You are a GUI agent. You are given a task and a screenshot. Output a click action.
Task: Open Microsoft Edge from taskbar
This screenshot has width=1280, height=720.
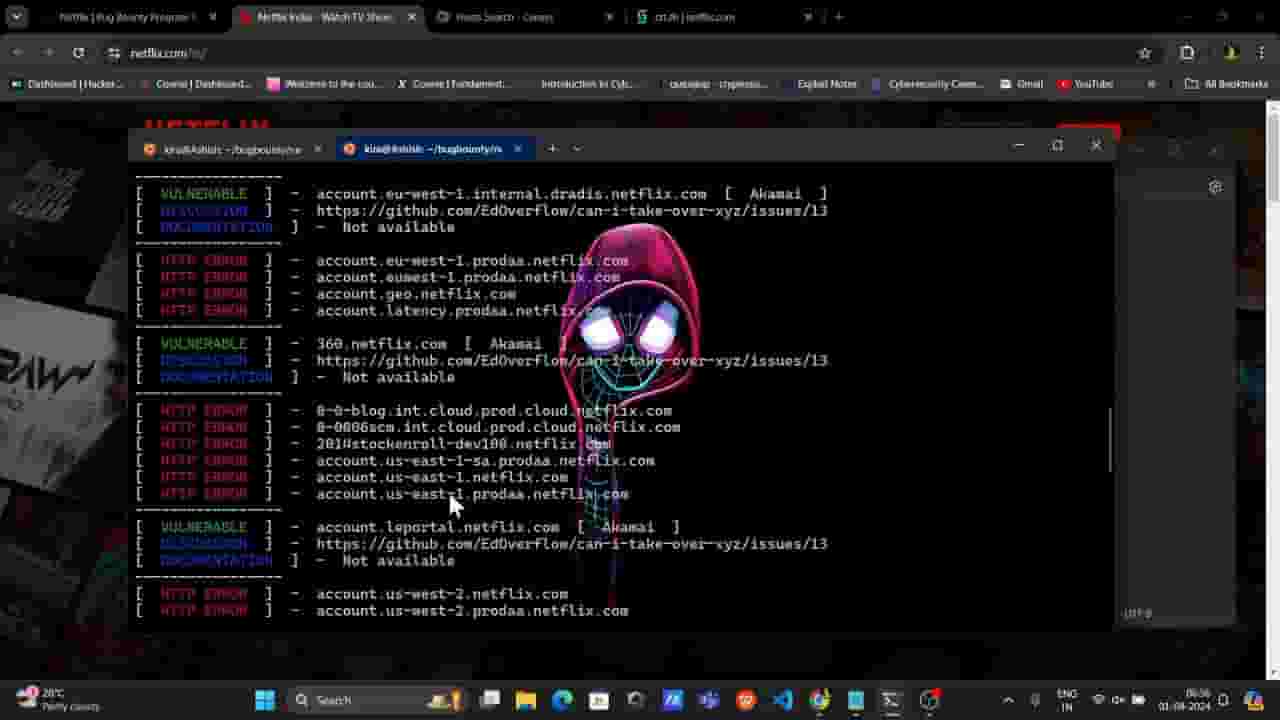(x=562, y=700)
